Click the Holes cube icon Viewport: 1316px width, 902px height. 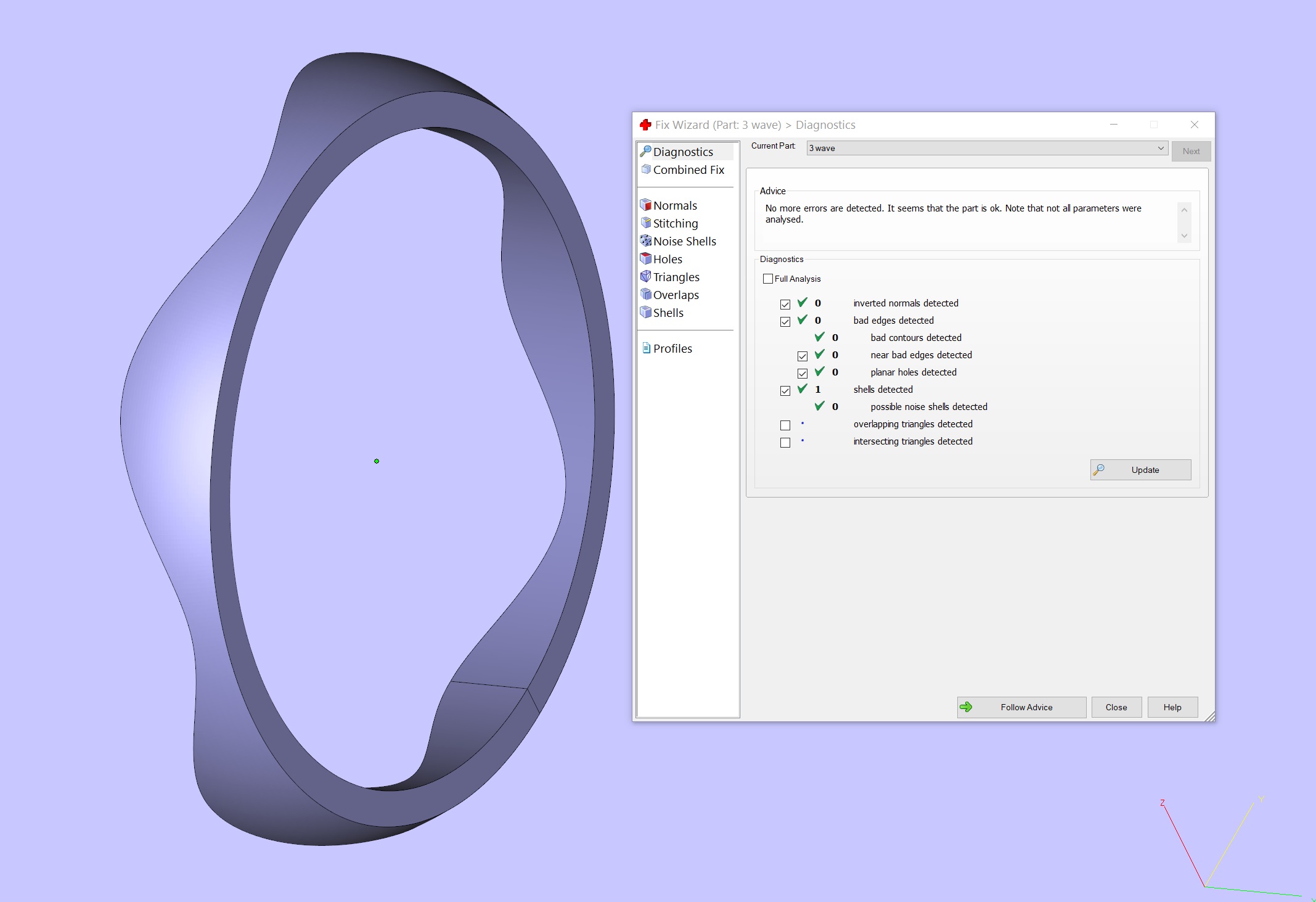(645, 258)
